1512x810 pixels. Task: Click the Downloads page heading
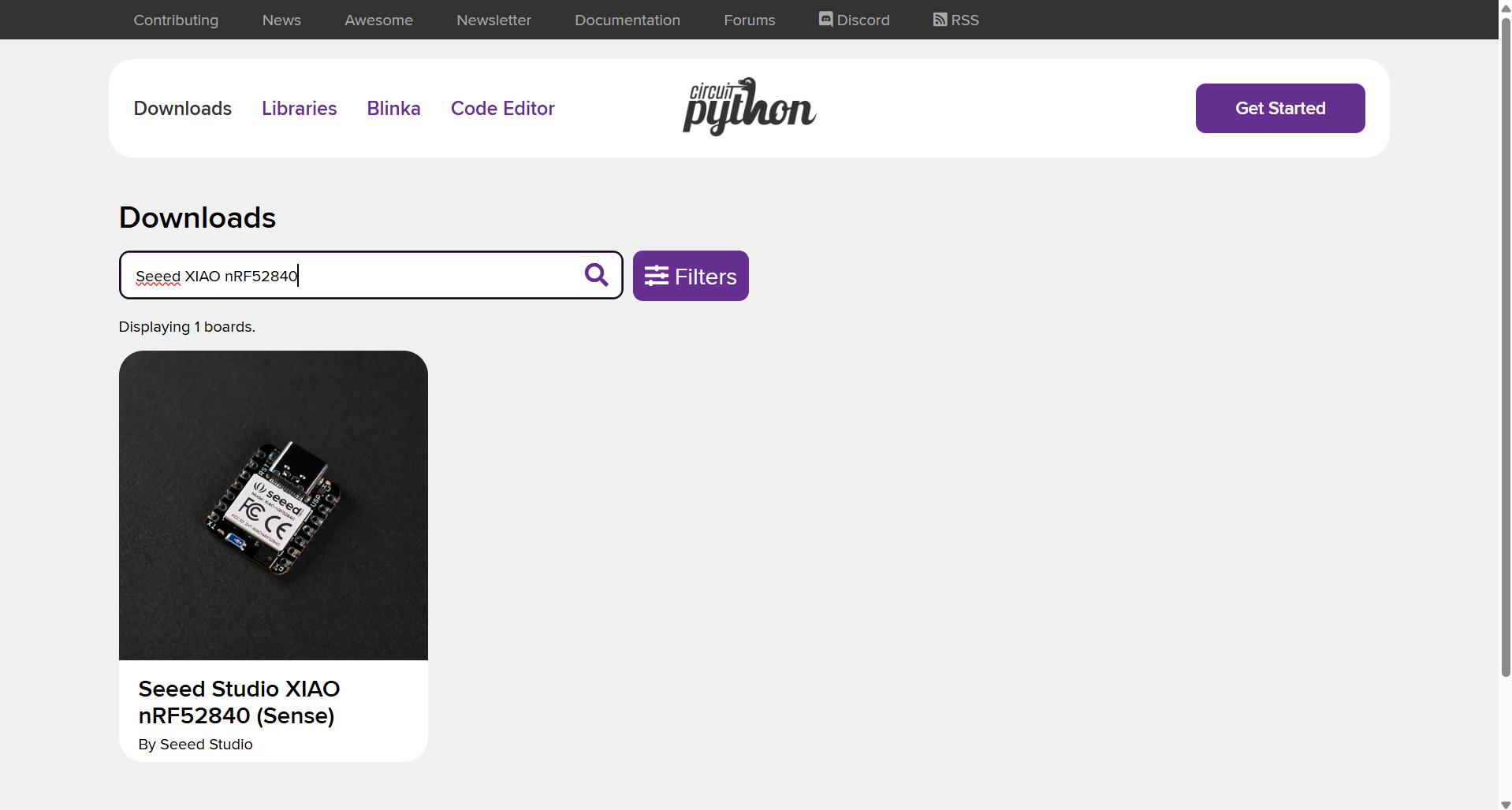(197, 217)
